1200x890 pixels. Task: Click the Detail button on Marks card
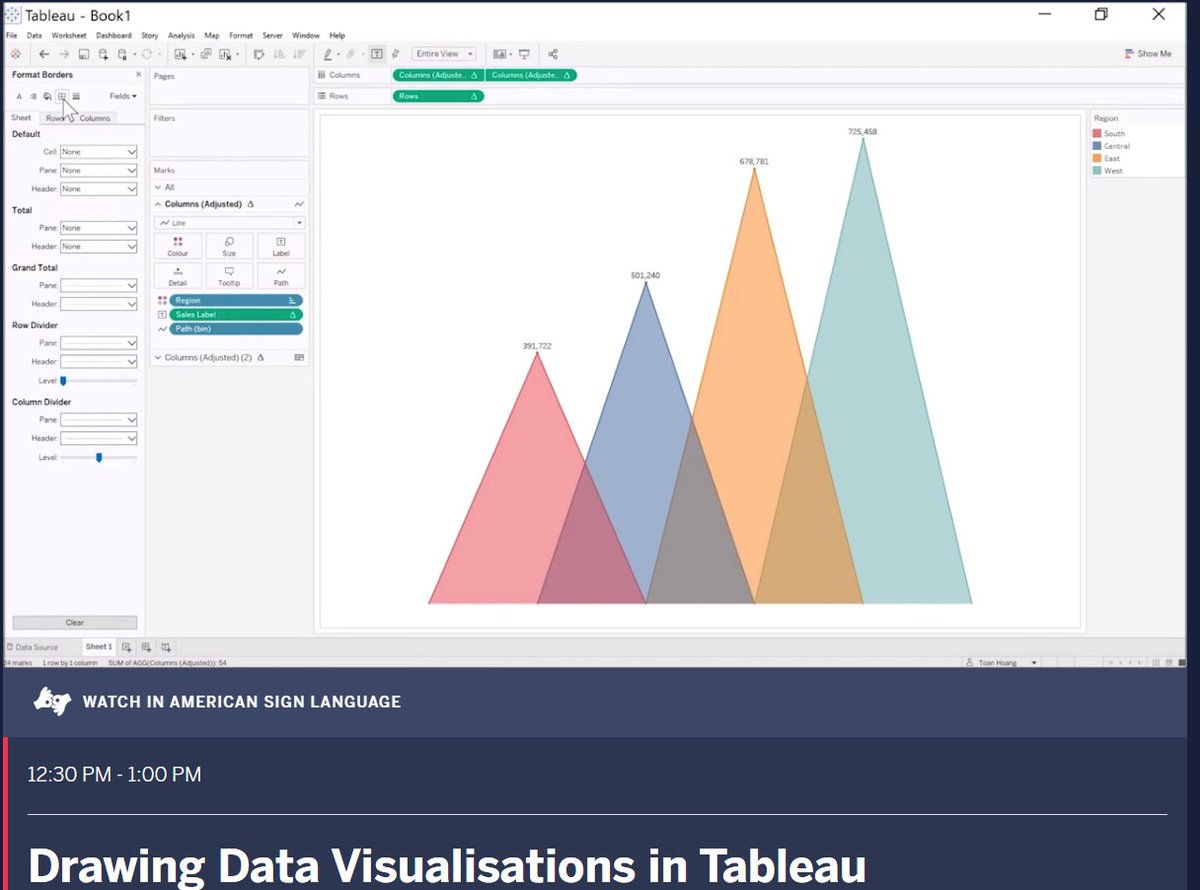click(177, 276)
